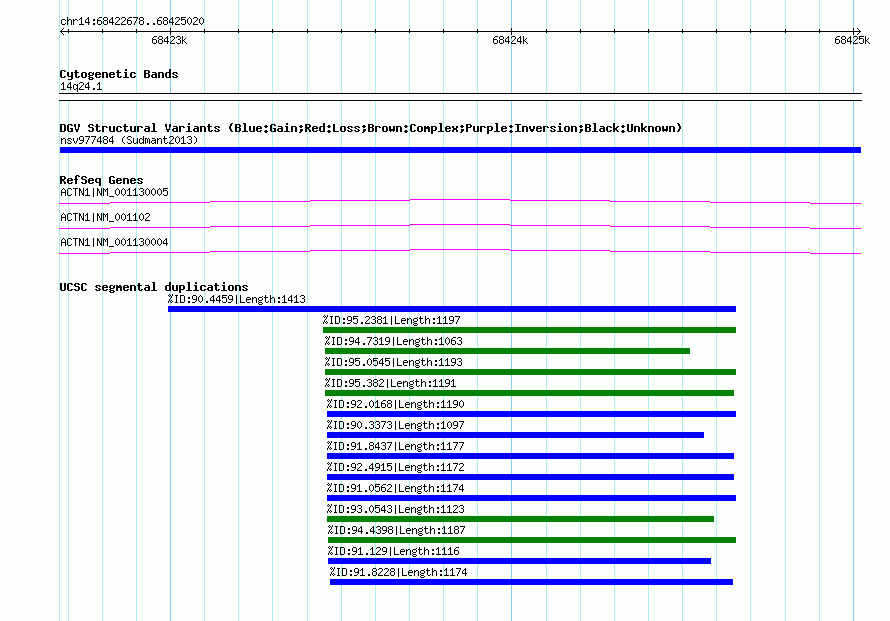Image resolution: width=890 pixels, height=621 pixels.
Task: Click the blue bar for Length:1413 duplication
Action: (452, 309)
